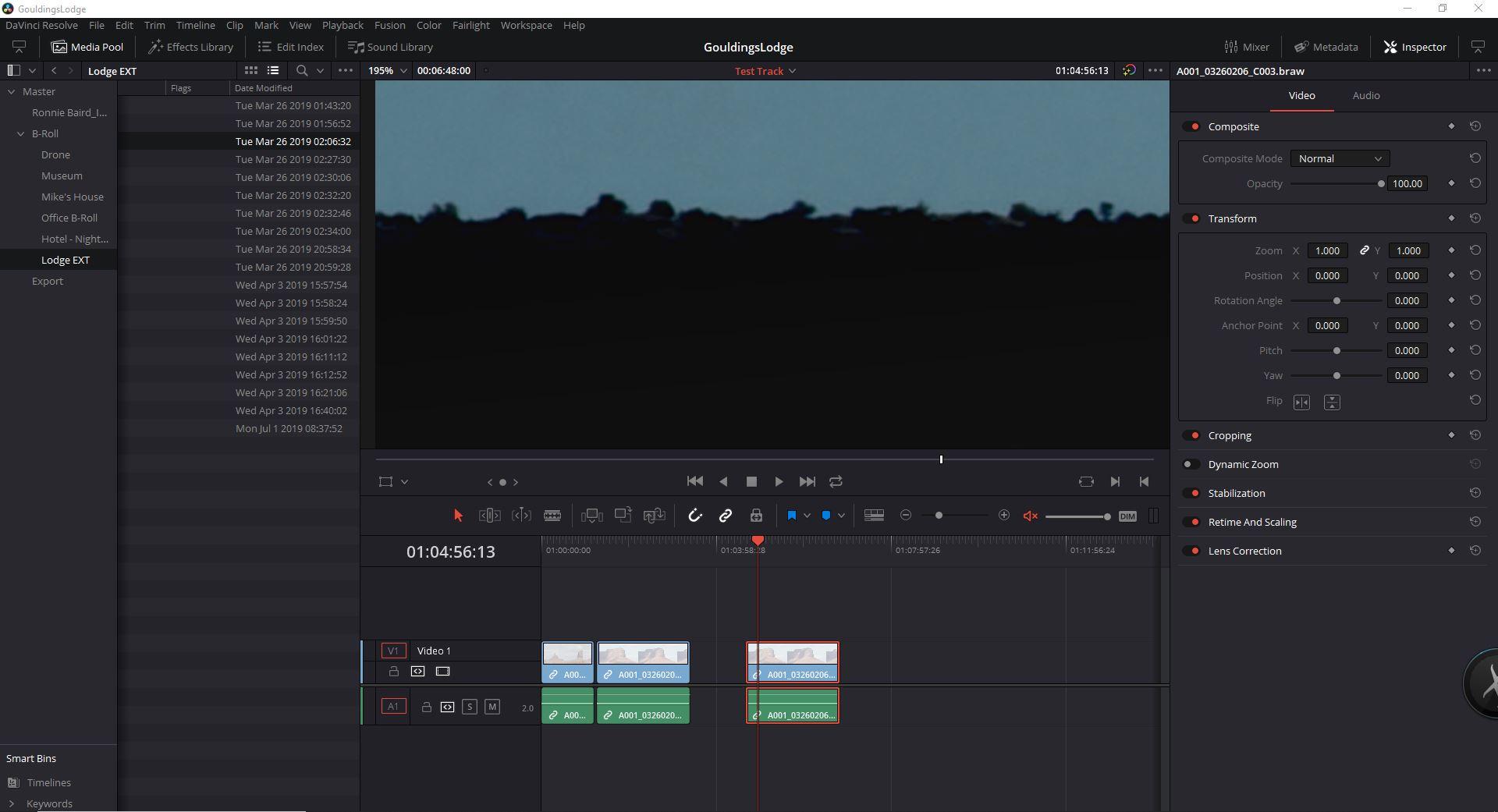Toggle bypass color grades icon above viewer

(1129, 70)
